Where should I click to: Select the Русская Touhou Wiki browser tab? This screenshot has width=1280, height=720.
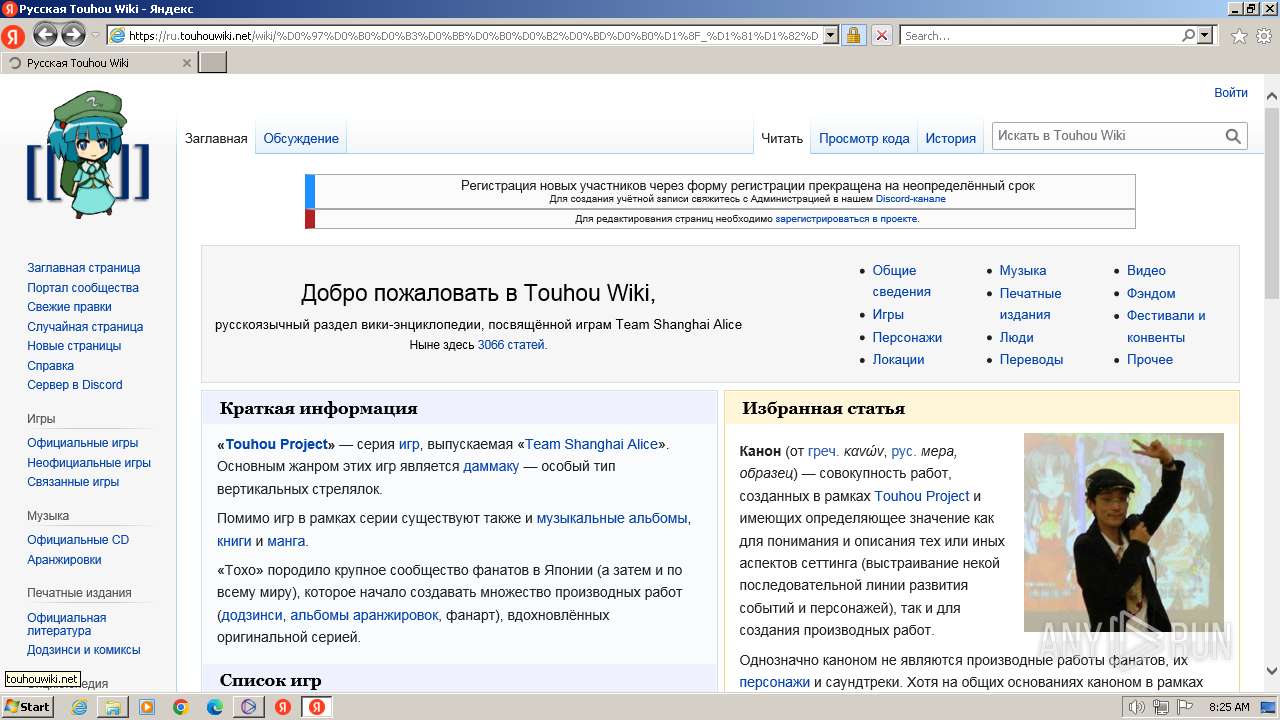coord(98,63)
